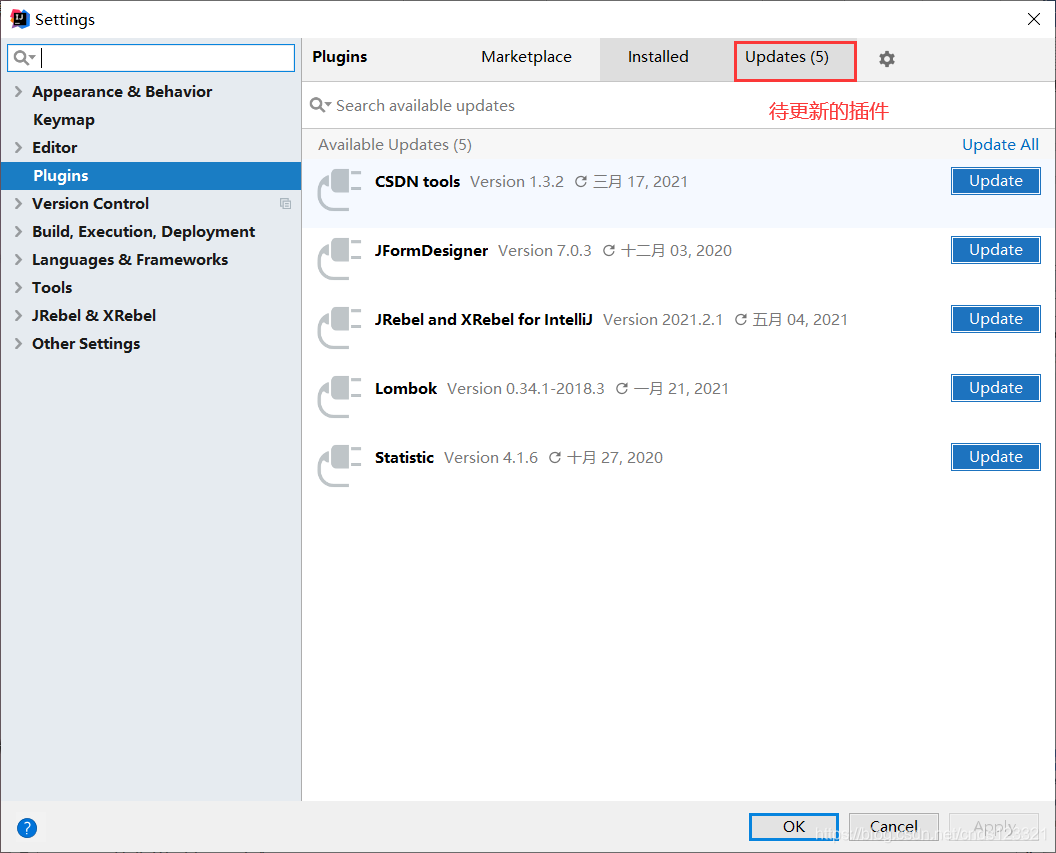Expand the Other Settings node
1056x853 pixels.
[18, 344]
